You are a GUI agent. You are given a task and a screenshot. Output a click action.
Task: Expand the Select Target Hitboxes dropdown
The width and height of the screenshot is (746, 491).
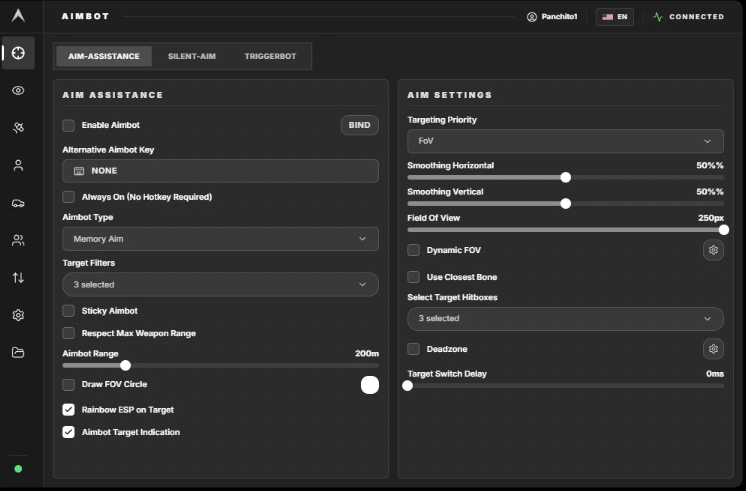(565, 318)
